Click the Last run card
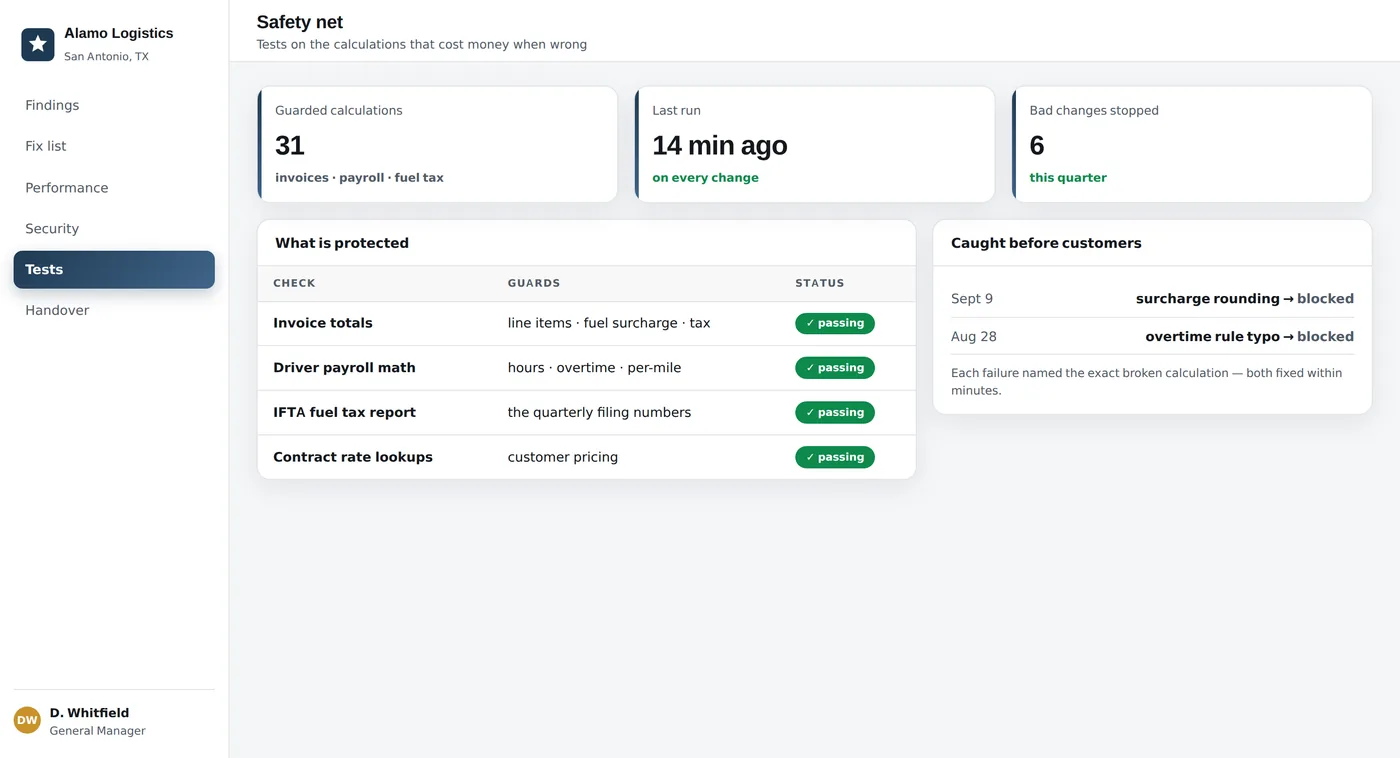 (x=814, y=144)
